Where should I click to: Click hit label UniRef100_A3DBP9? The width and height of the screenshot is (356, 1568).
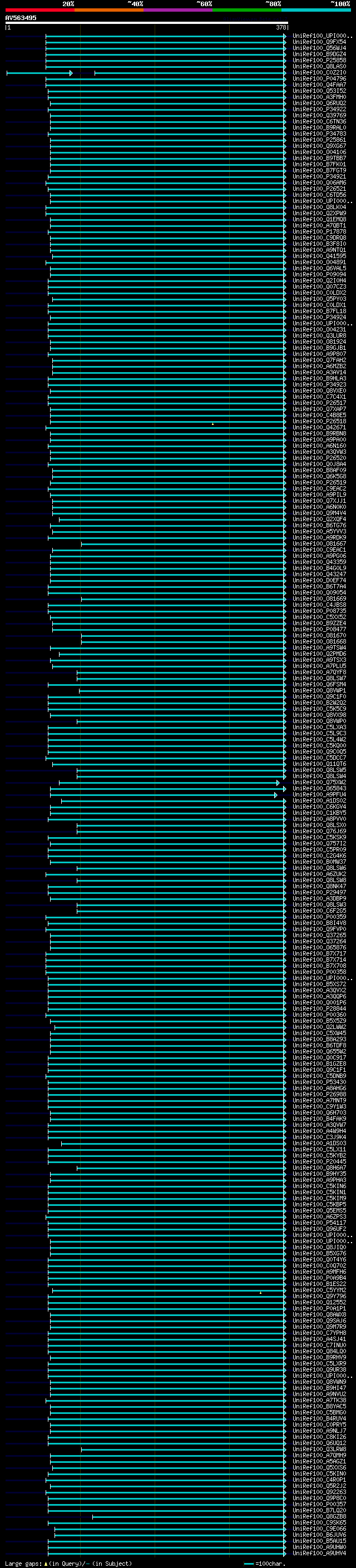[x=319, y=898]
